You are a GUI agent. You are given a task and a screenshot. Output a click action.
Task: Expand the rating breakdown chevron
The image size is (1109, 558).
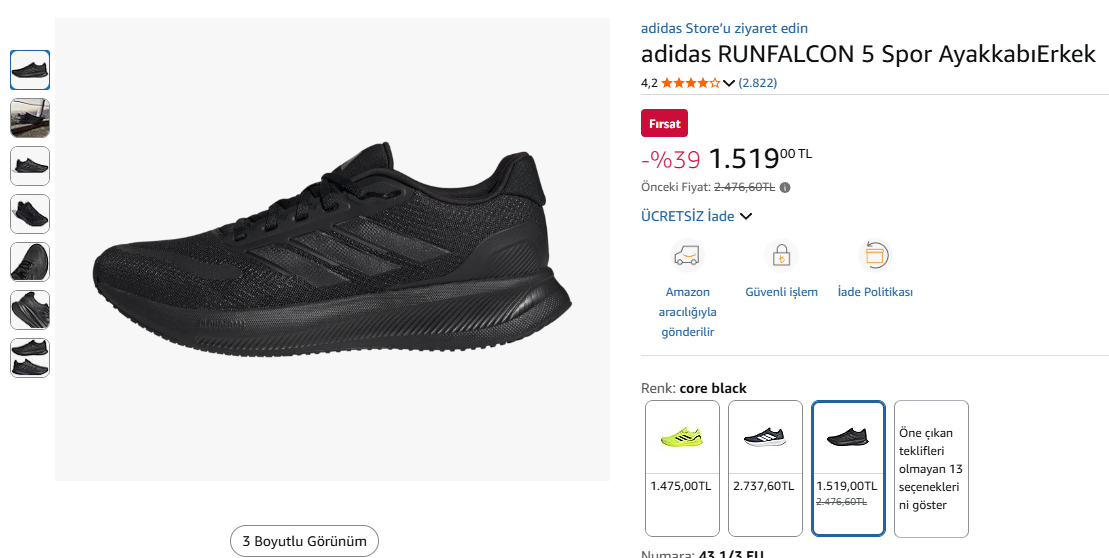click(729, 83)
